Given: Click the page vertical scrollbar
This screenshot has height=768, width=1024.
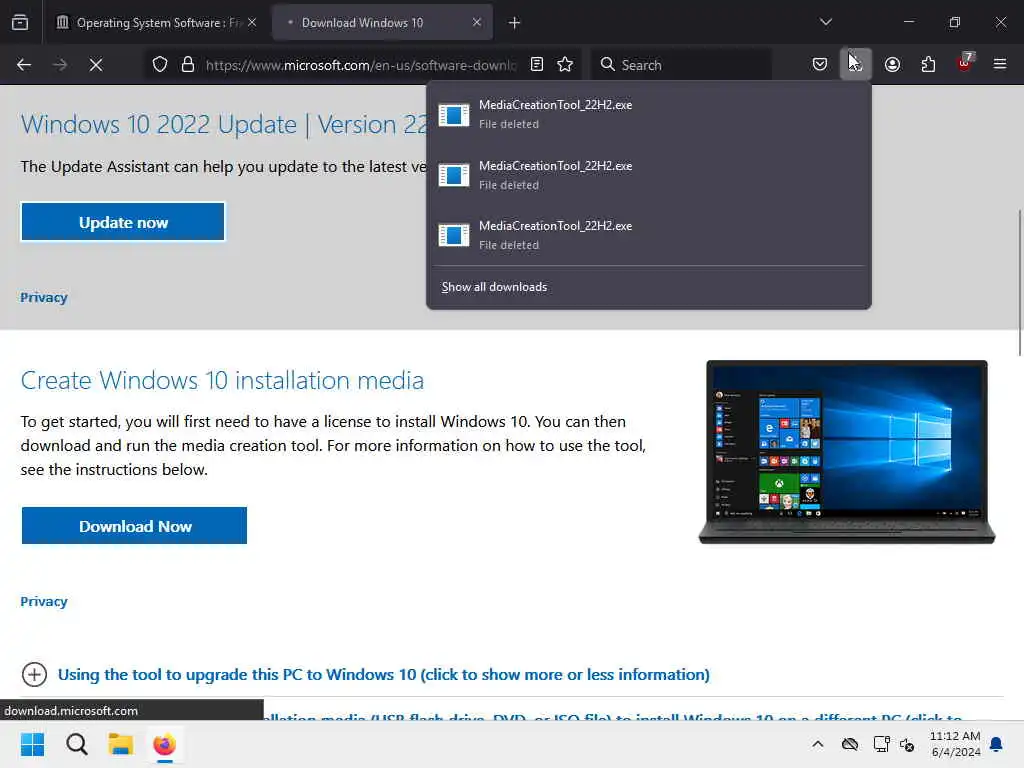Looking at the screenshot, I should pyautogui.click(x=1019, y=283).
